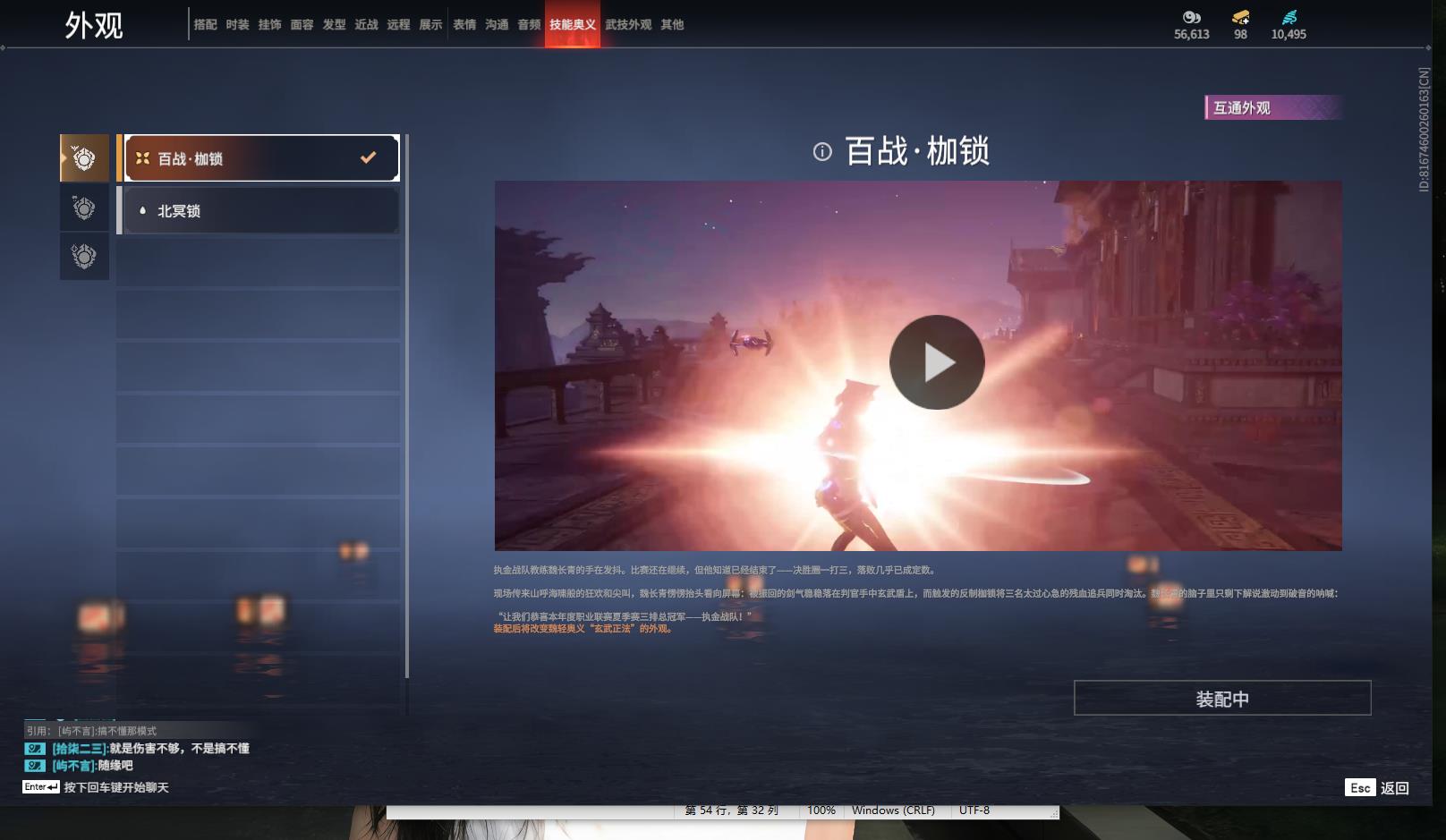
Task: Play the skill preview video
Action: click(937, 362)
